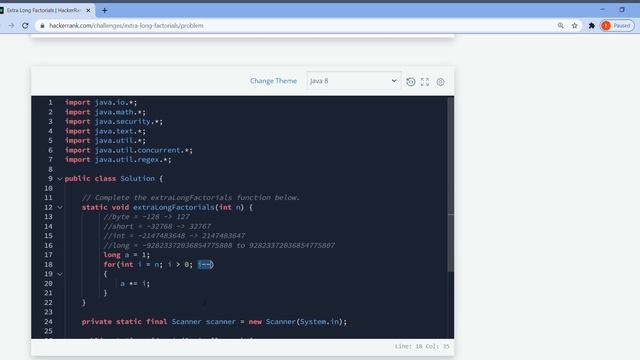Viewport: 640px width, 360px height.
Task: Click 'import java.util.concurrent.*;' line
Action: coord(129,150)
